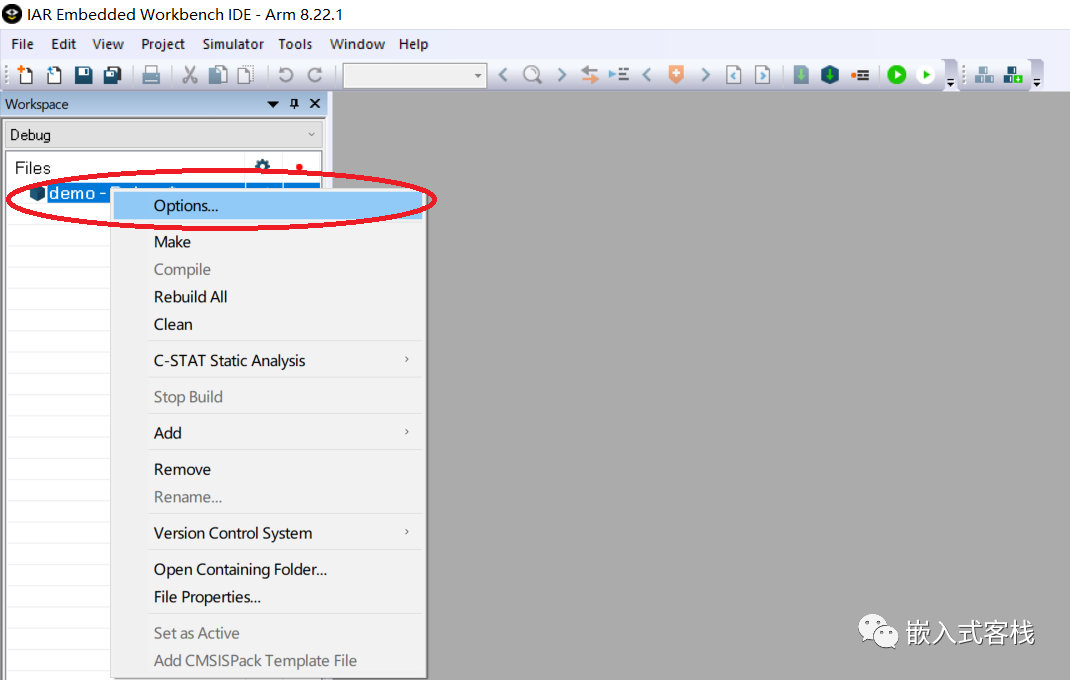Click the Download and Debug green play icon
Viewport: 1070px width, 680px height.
tap(897, 74)
